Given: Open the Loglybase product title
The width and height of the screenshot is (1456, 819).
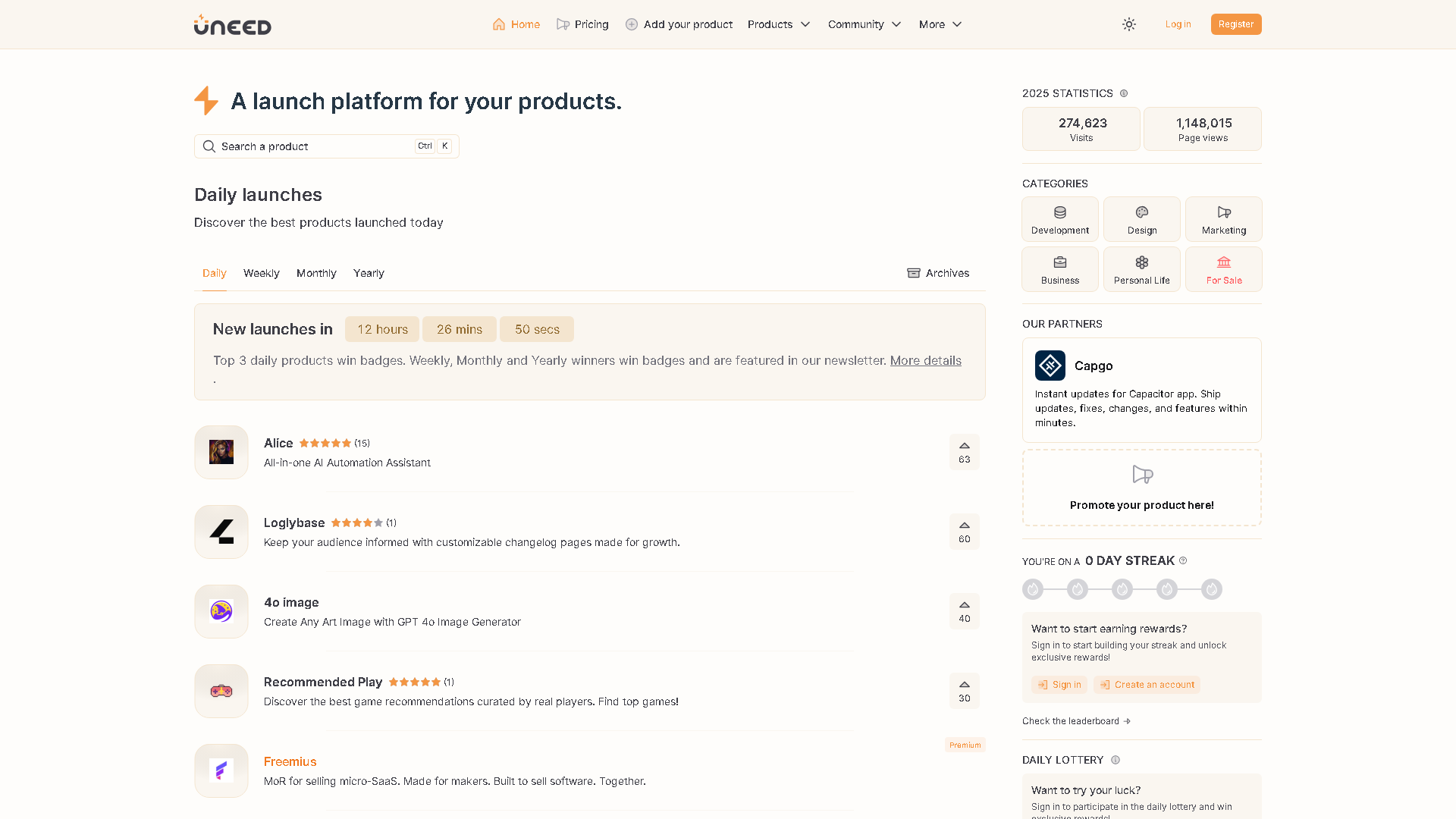Looking at the screenshot, I should point(294,522).
